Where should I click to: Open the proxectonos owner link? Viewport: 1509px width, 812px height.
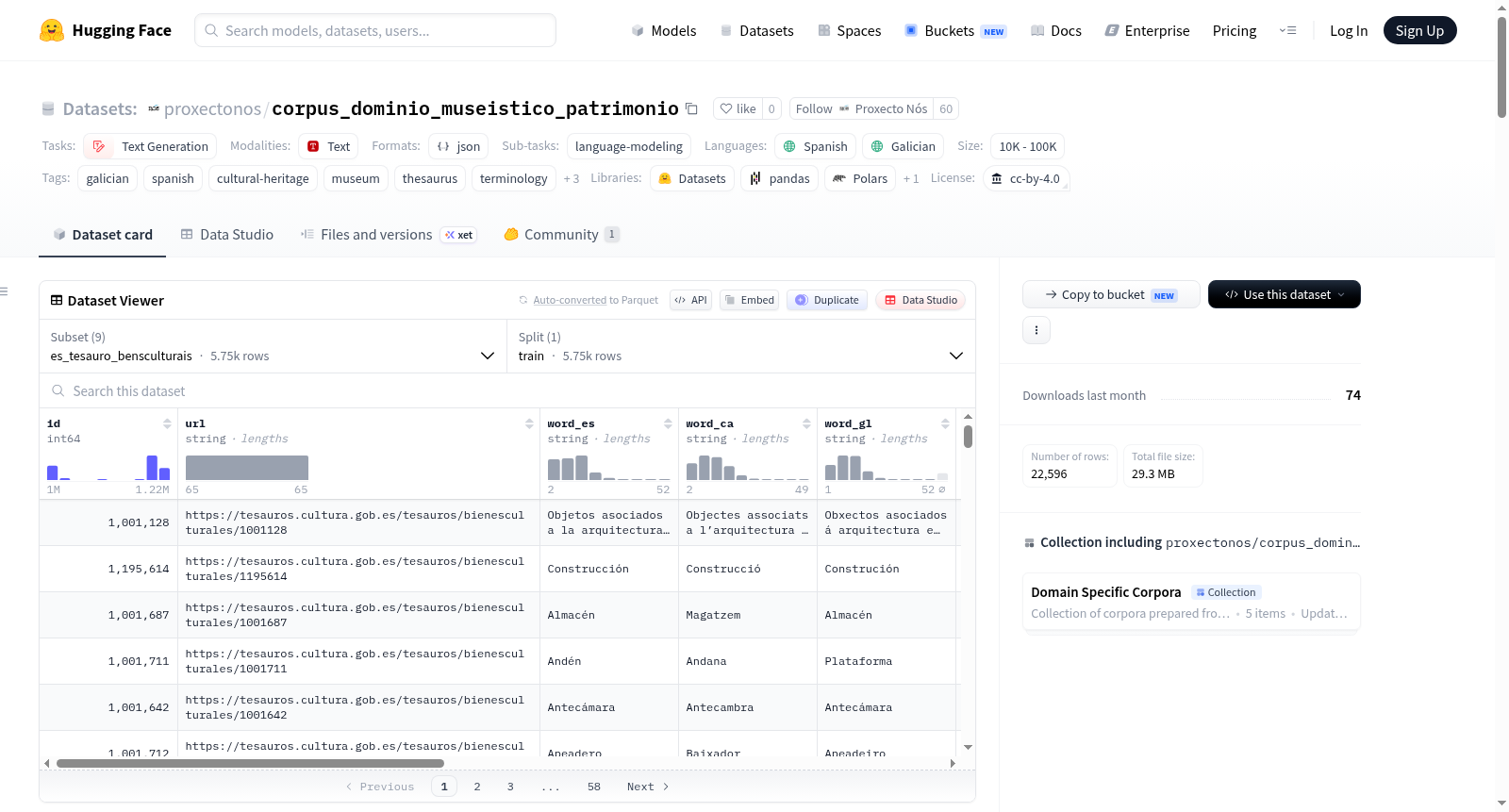[x=212, y=108]
